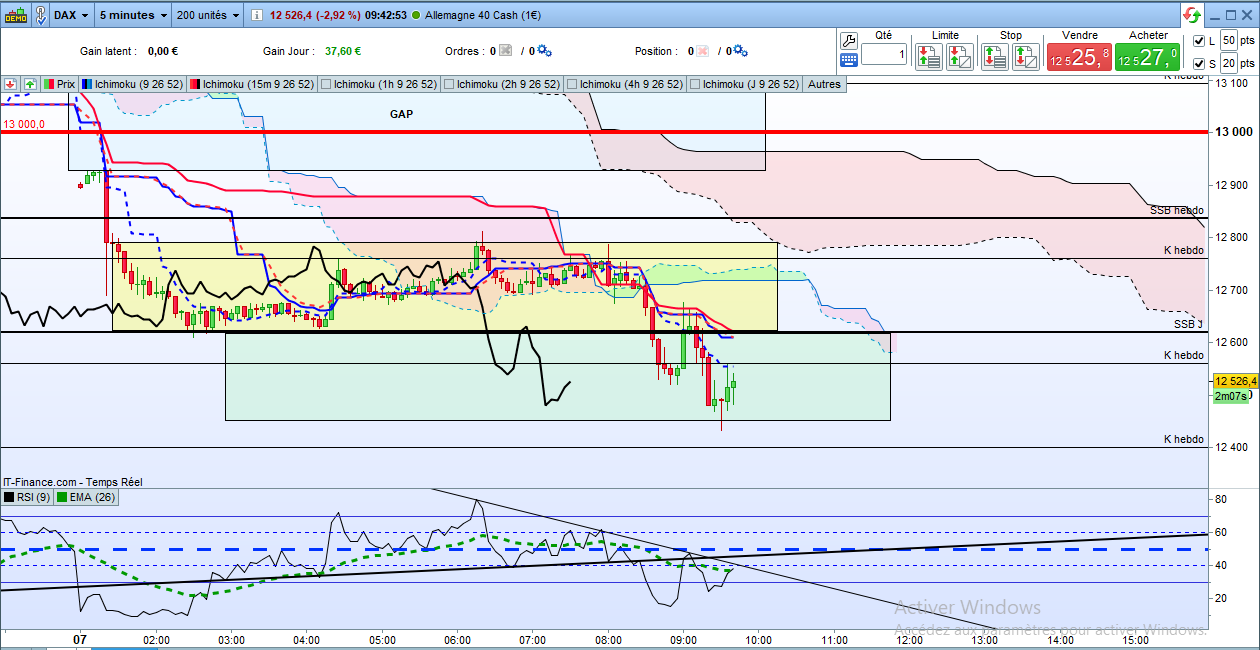Click the red down-arrow indicator icon
This screenshot has height=650, width=1260.
(11, 84)
